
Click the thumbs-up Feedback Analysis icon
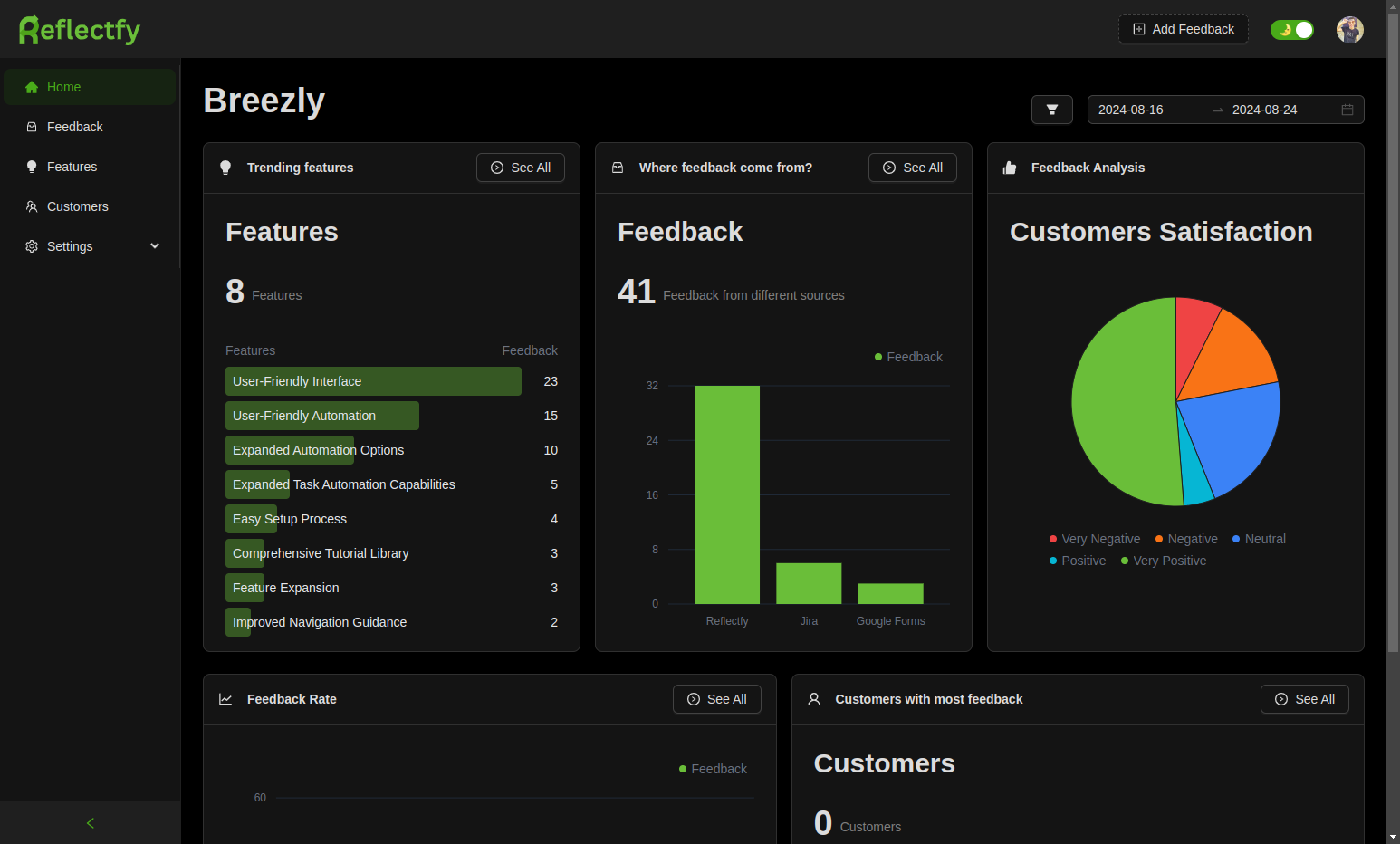coord(1010,168)
